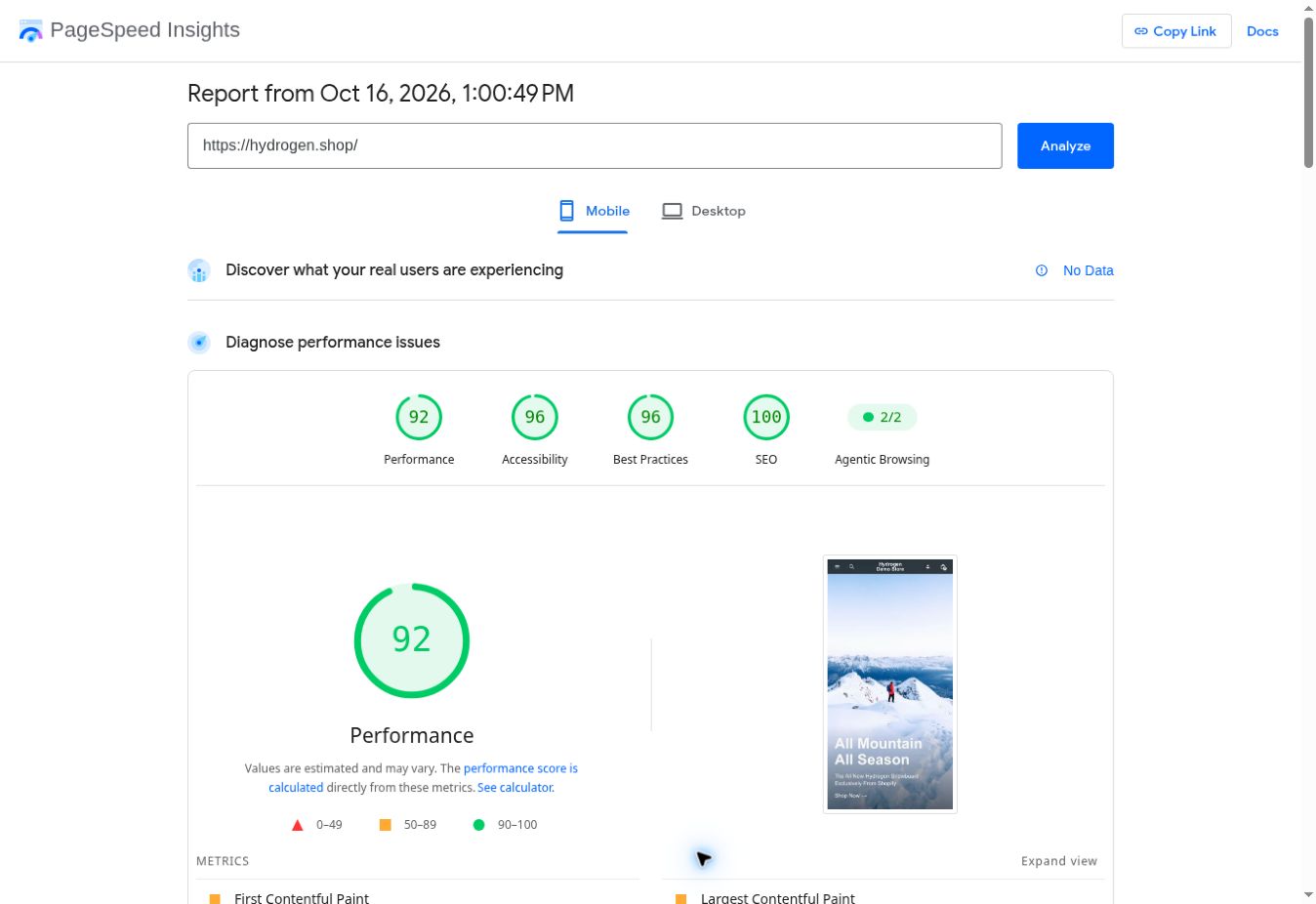The image size is (1316, 904).
Task: Click the red triangle 0–49 legend icon
Action: coord(298,825)
